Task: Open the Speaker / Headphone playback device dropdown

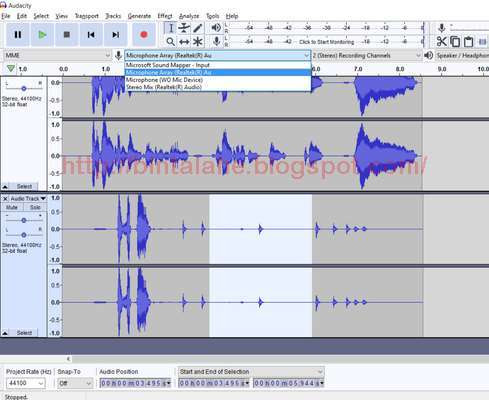Action: point(462,55)
